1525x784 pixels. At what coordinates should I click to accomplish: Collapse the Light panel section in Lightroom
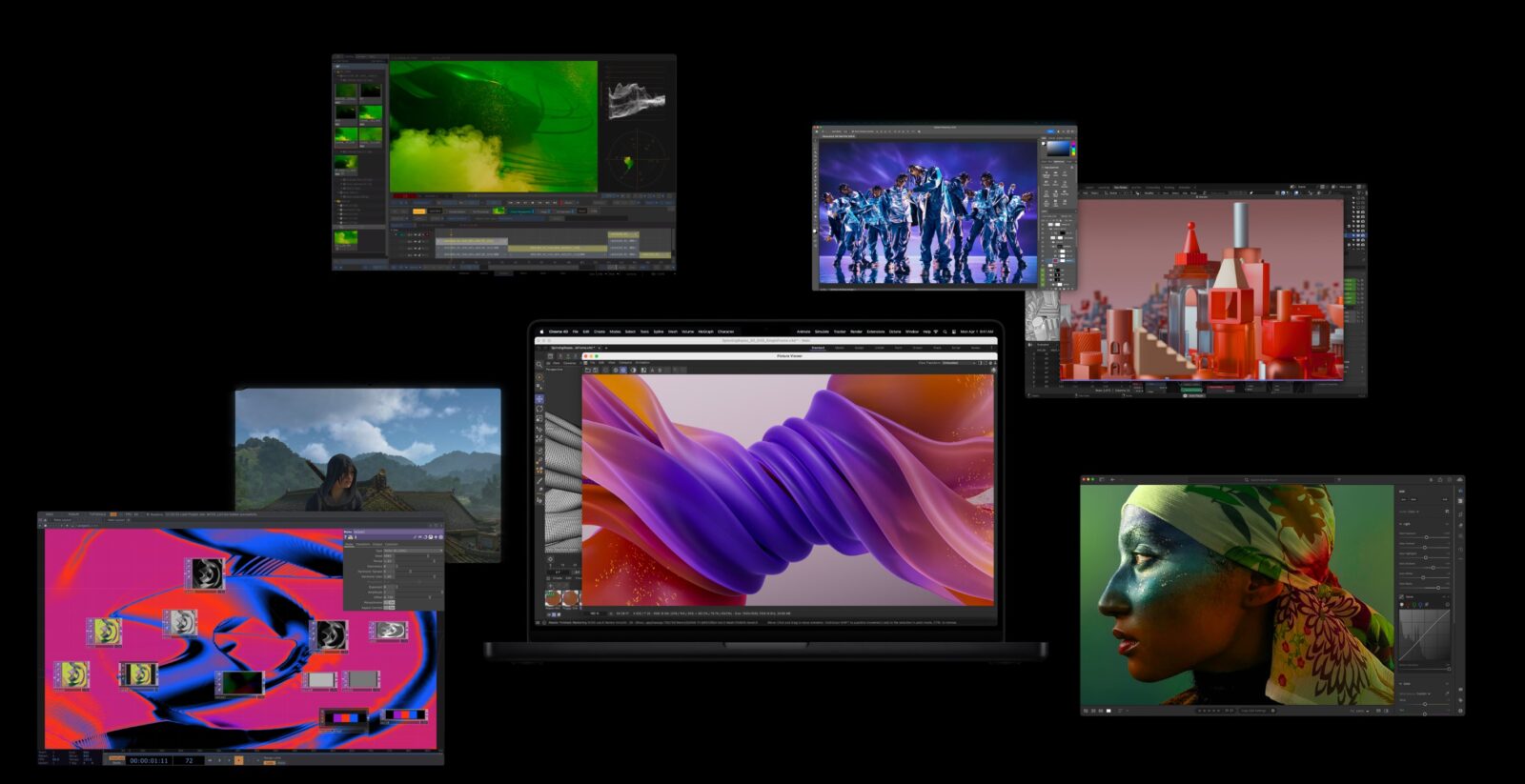1401,524
